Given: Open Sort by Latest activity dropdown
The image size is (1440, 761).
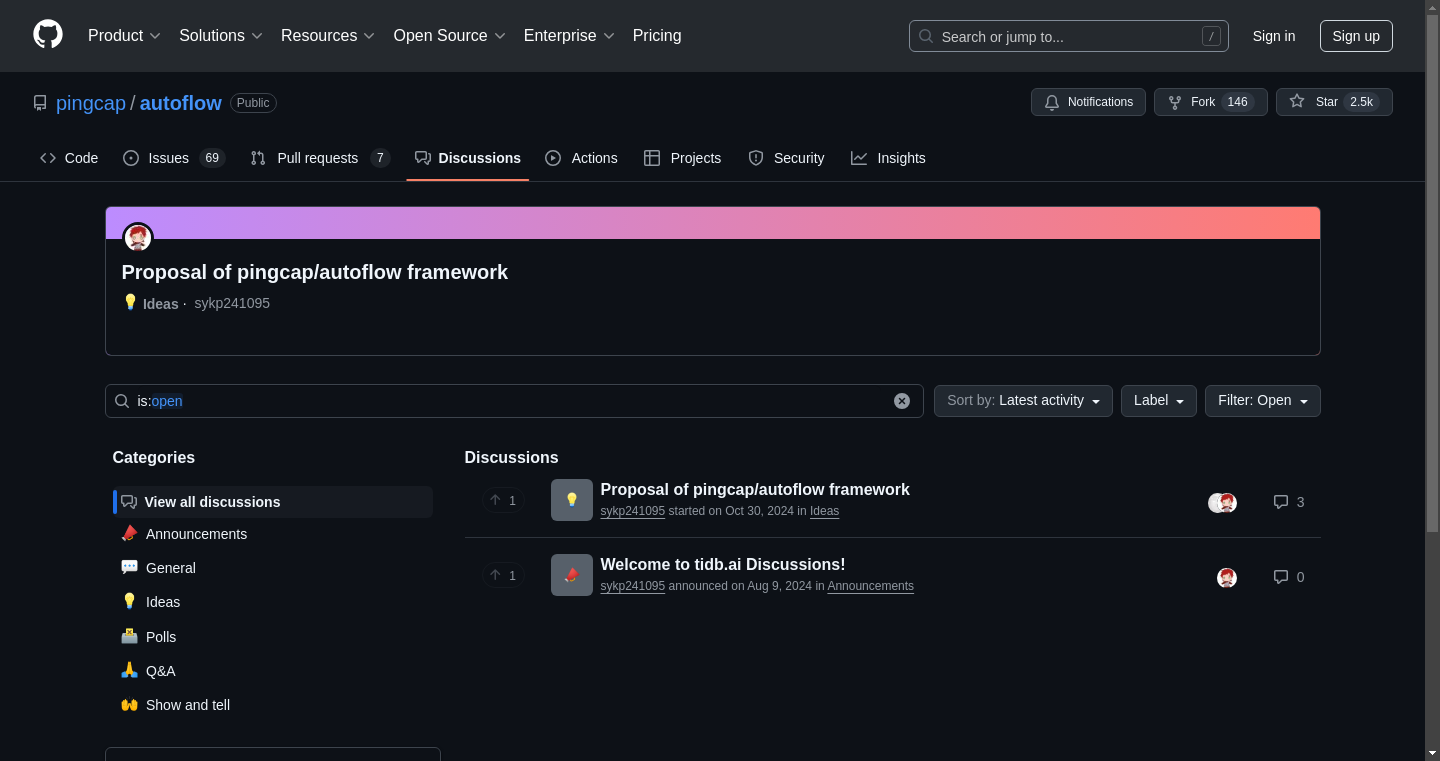Looking at the screenshot, I should point(1023,401).
